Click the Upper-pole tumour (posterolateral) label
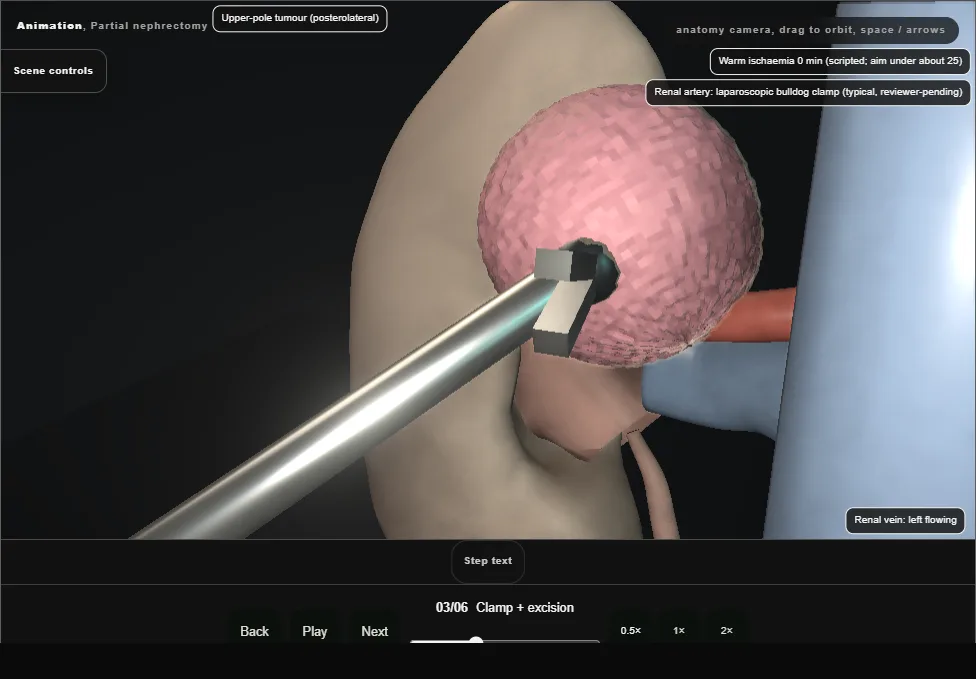Image resolution: width=976 pixels, height=679 pixels. pos(300,19)
